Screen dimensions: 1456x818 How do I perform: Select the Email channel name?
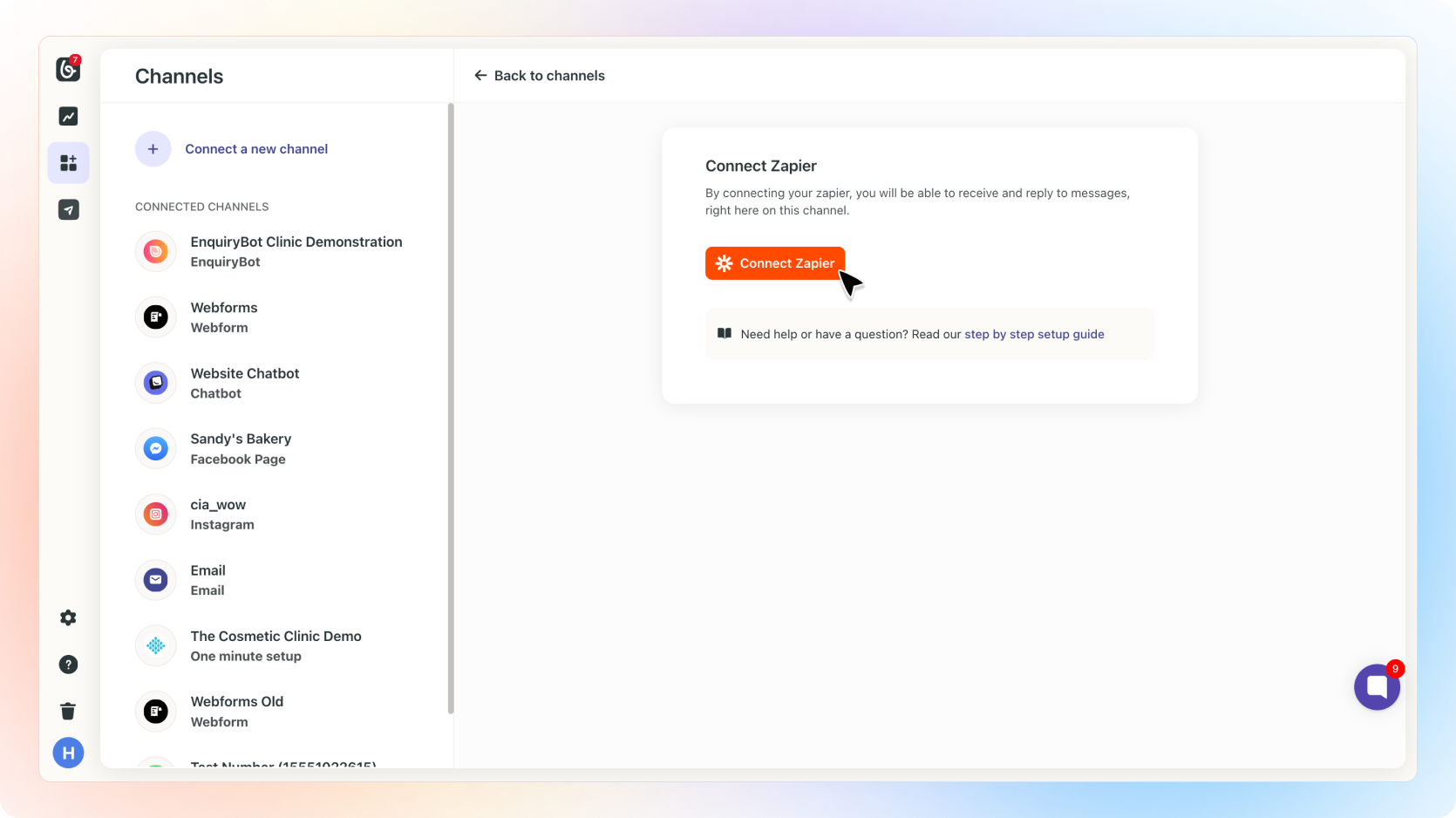208,570
